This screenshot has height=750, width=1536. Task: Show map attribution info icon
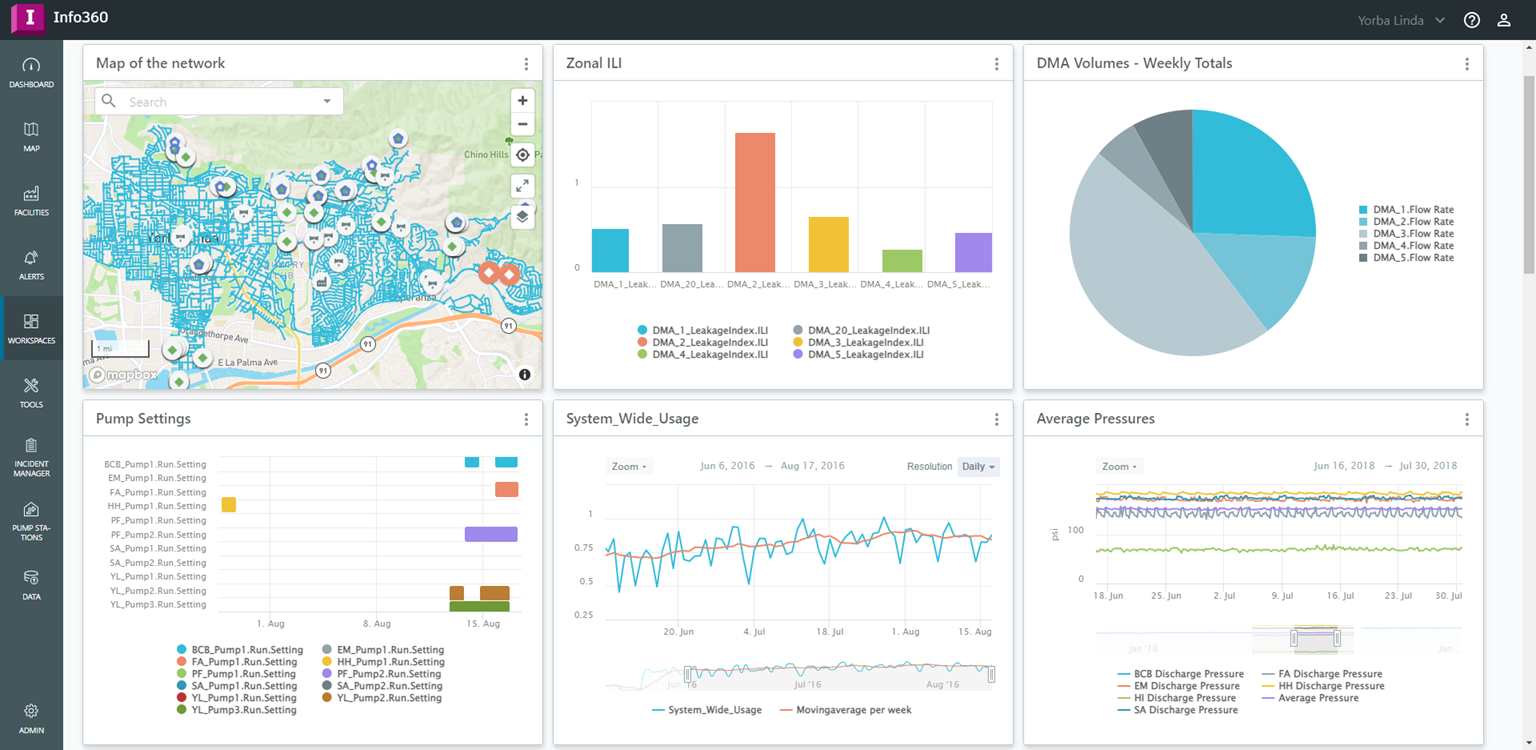point(525,374)
